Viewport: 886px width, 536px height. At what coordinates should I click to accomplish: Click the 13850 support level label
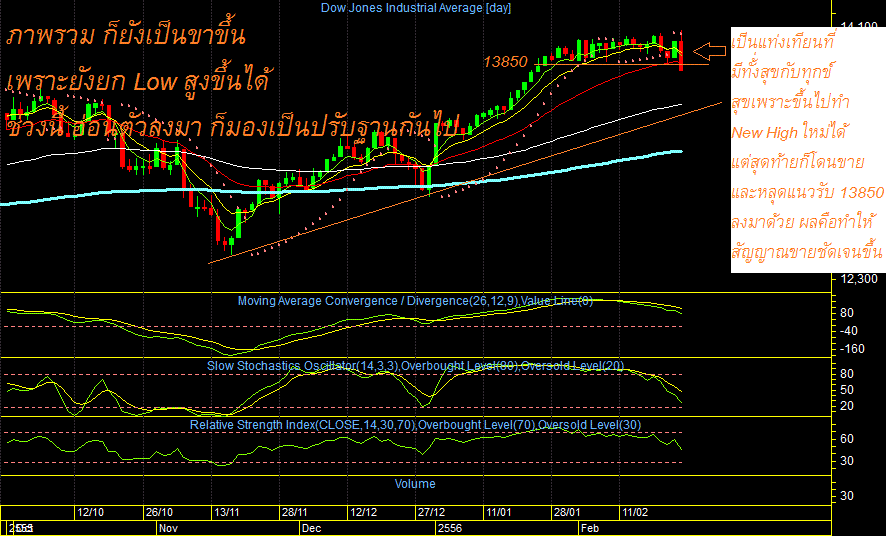pos(506,62)
